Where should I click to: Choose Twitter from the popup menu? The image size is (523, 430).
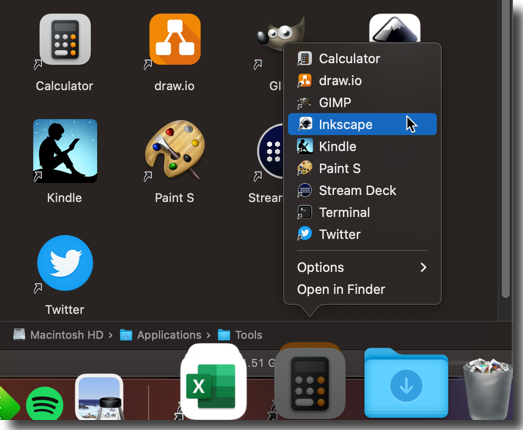click(362, 235)
